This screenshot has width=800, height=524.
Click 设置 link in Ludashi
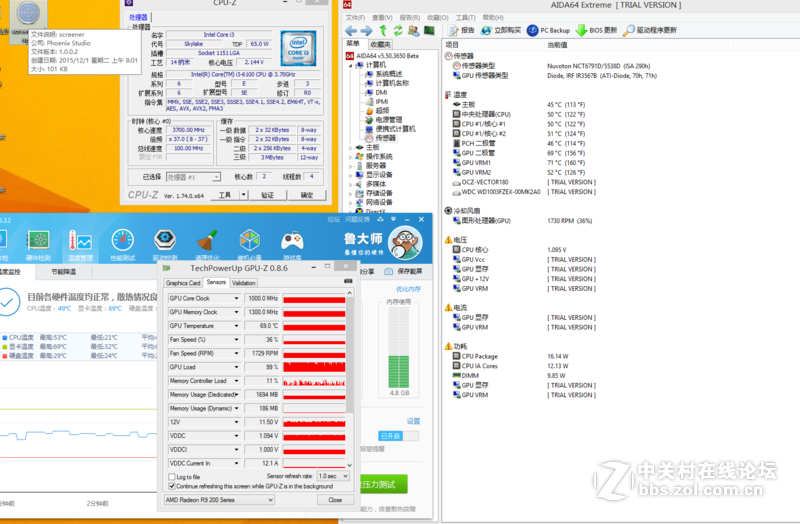tap(413, 421)
